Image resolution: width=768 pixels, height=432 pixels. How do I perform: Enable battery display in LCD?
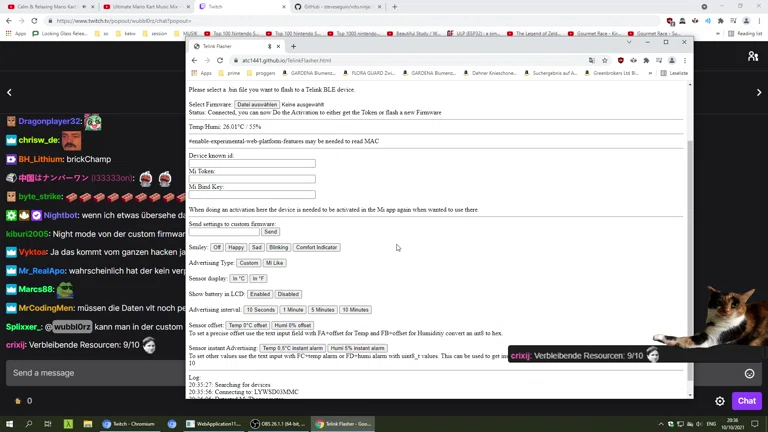(x=260, y=294)
